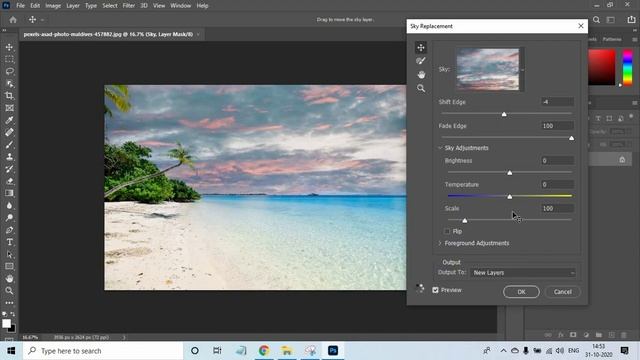Viewport: 640px width, 360px height.
Task: Select the Pen tool
Action: click(x=9, y=230)
